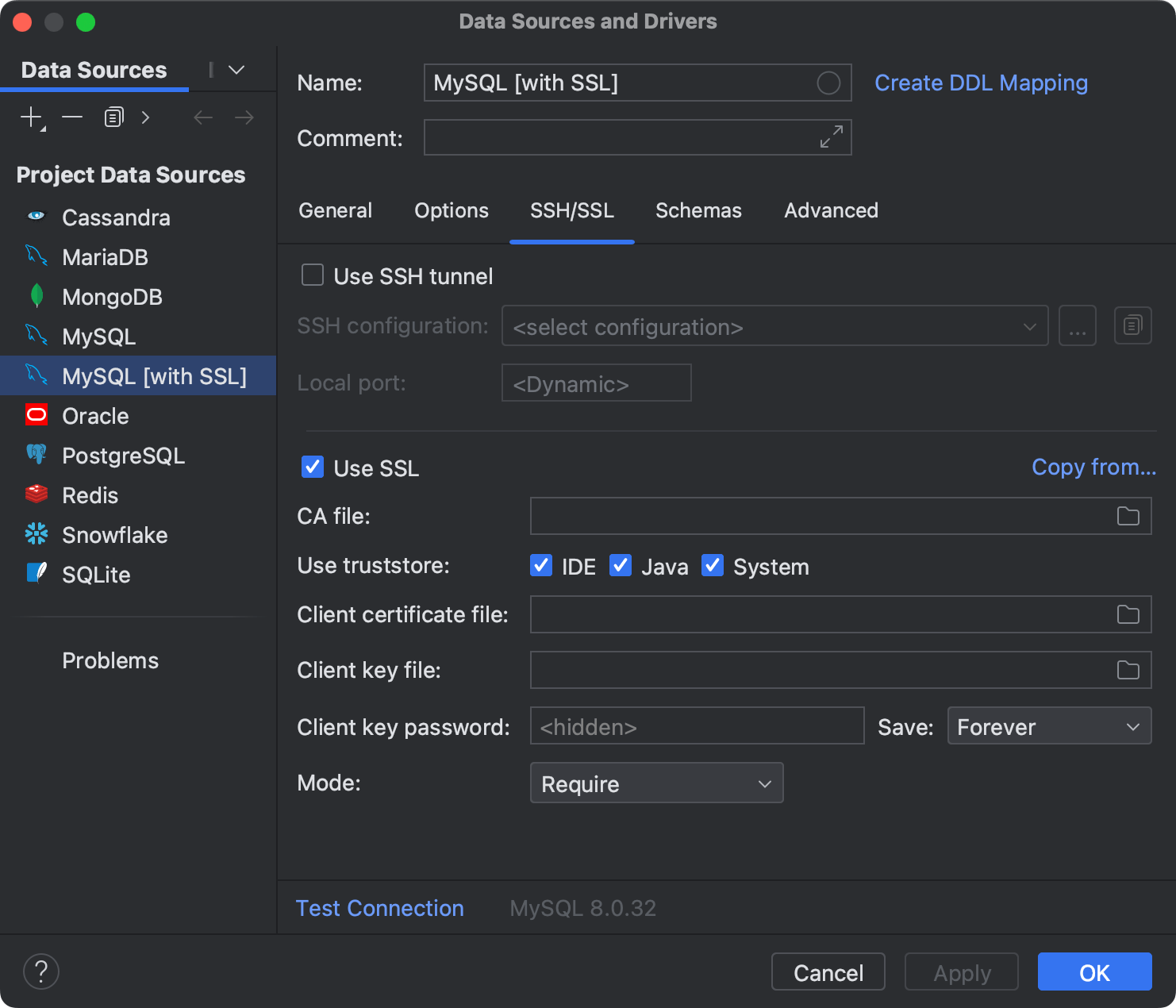This screenshot has height=1008, width=1176.
Task: Open the Advanced tab
Action: tap(830, 210)
